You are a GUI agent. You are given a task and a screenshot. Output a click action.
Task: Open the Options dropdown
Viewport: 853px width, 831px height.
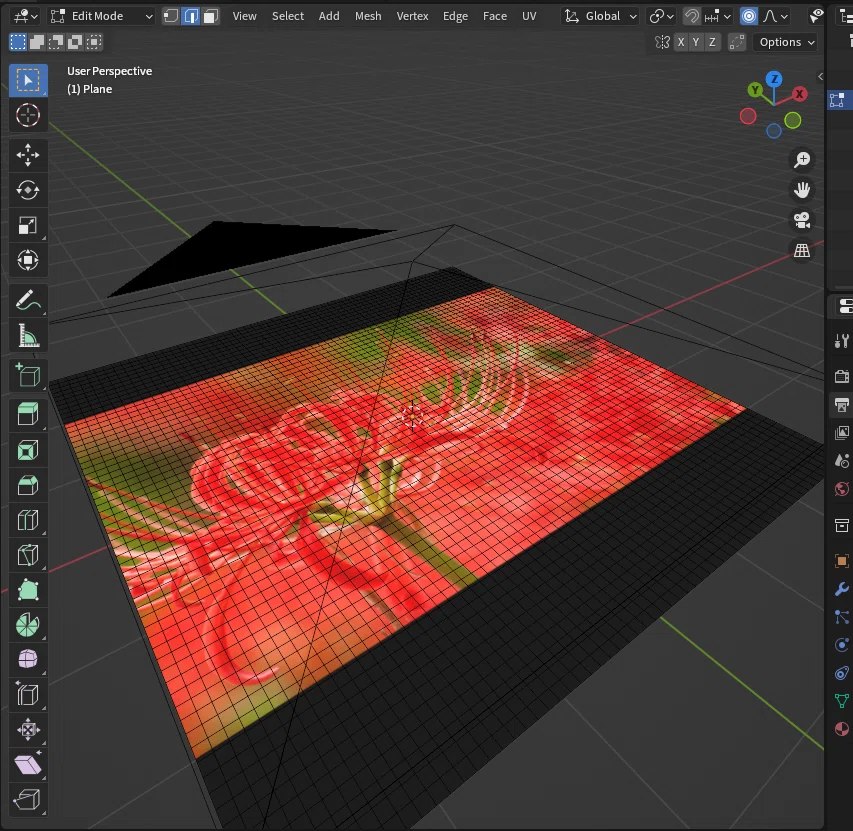click(x=786, y=42)
